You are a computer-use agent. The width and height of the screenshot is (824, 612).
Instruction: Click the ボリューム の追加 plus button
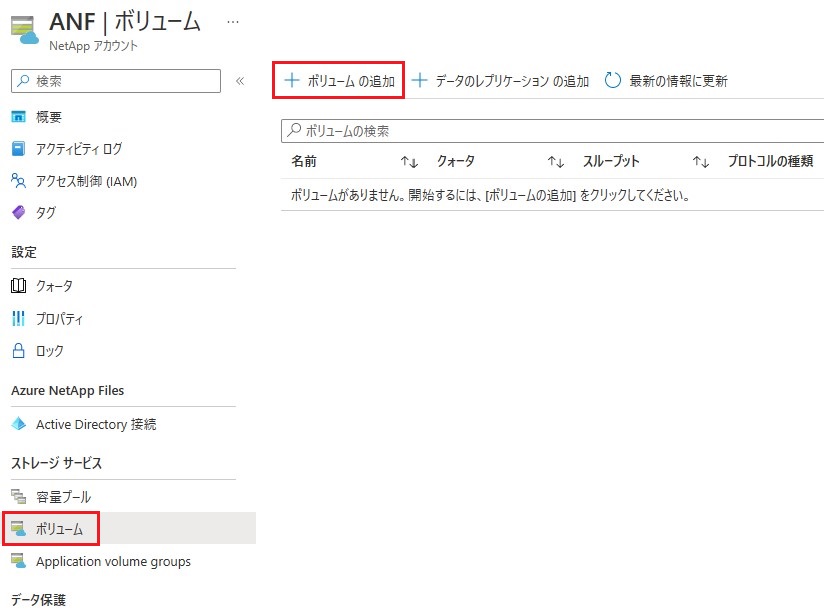[x=292, y=80]
